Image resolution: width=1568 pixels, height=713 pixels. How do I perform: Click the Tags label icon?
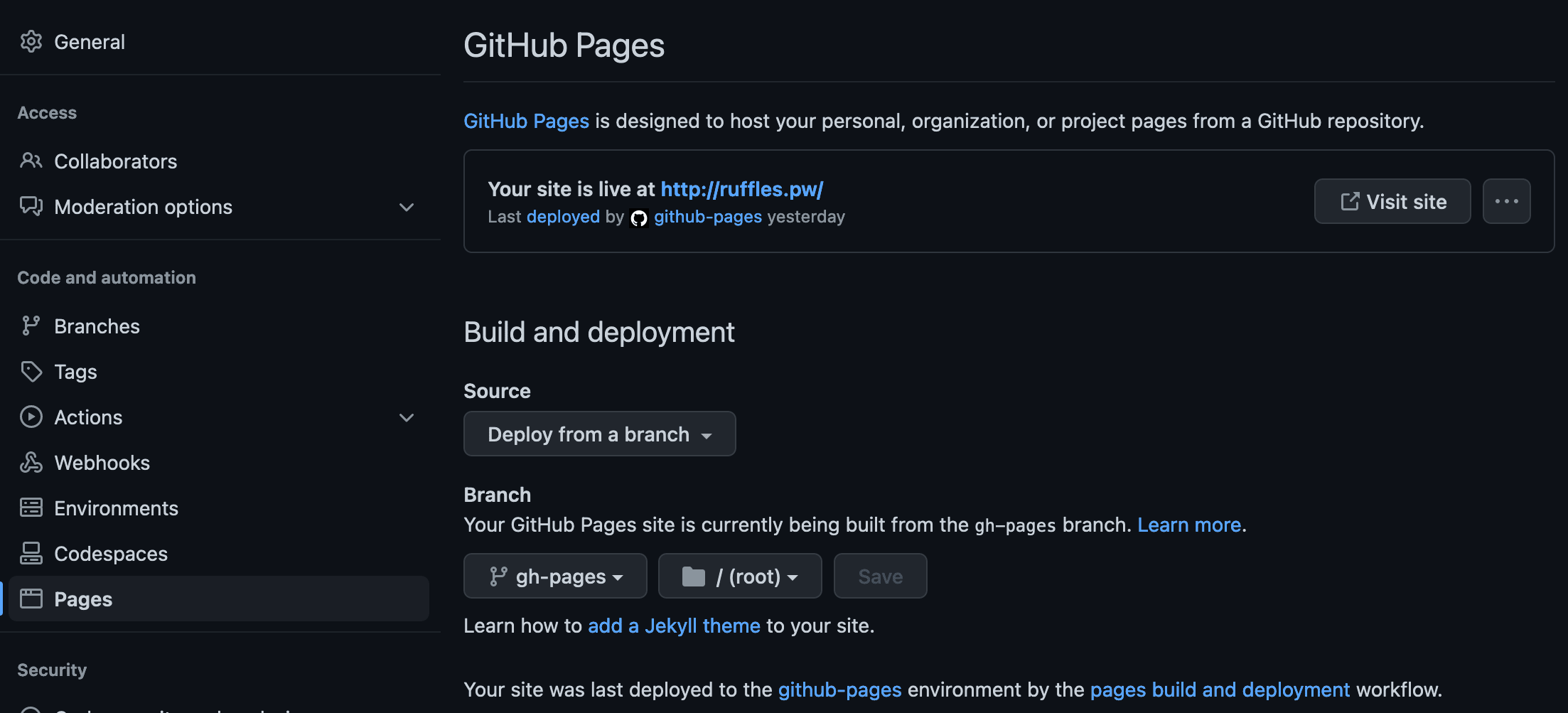31,372
